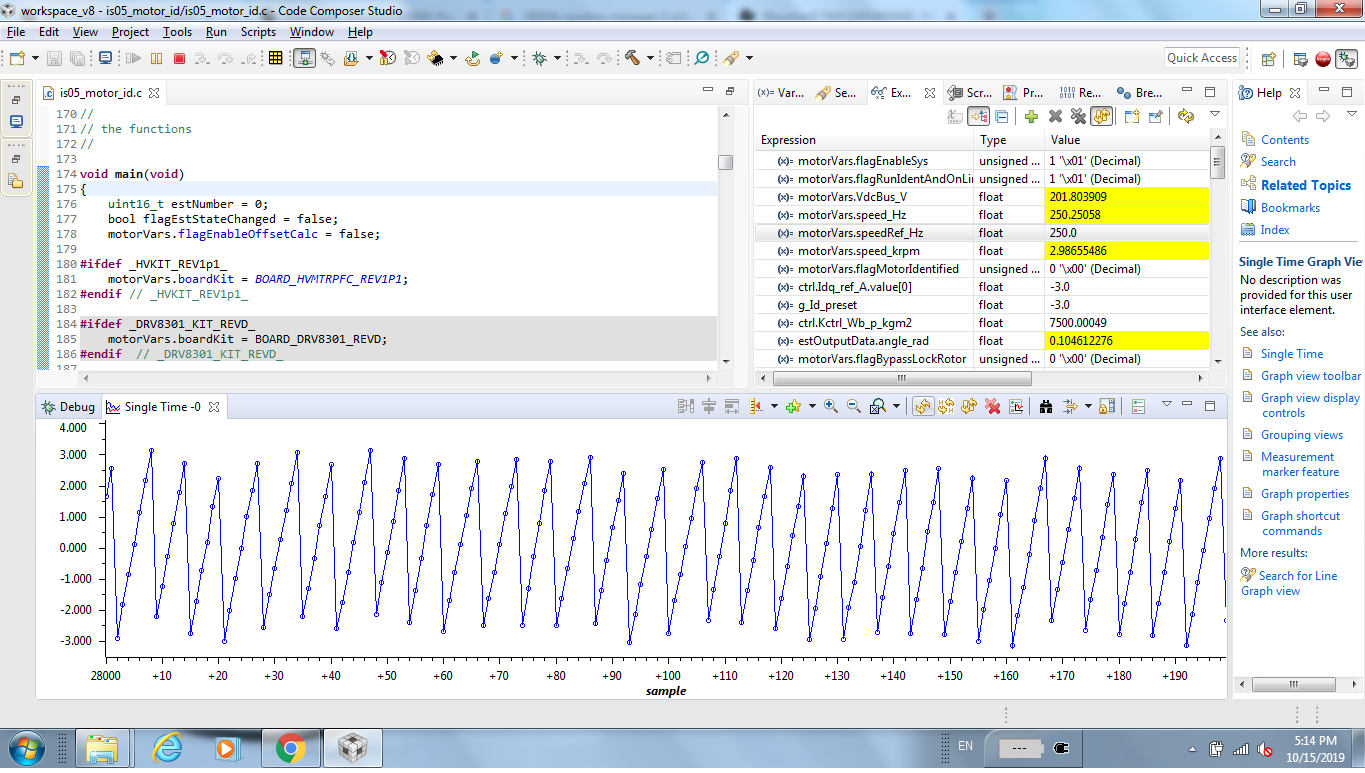Open the graph's Find tool binoculars
This screenshot has width=1365, height=773.
pyautogui.click(x=1045, y=406)
